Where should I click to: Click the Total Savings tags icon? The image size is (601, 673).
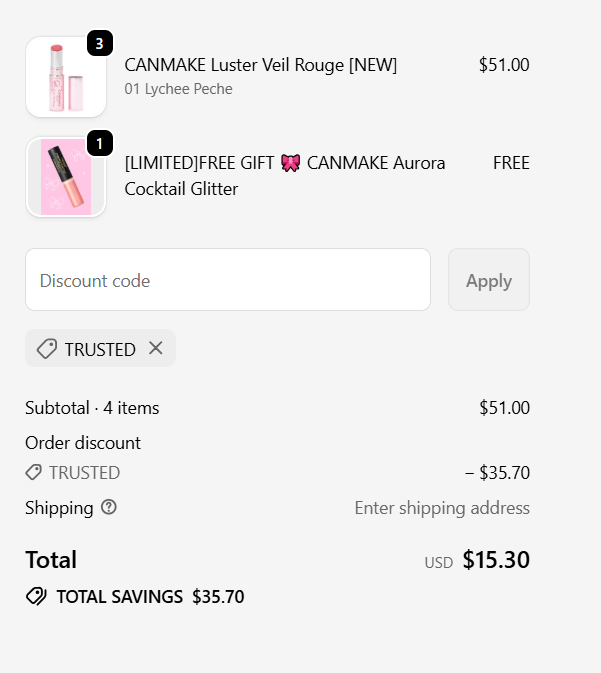[36, 597]
